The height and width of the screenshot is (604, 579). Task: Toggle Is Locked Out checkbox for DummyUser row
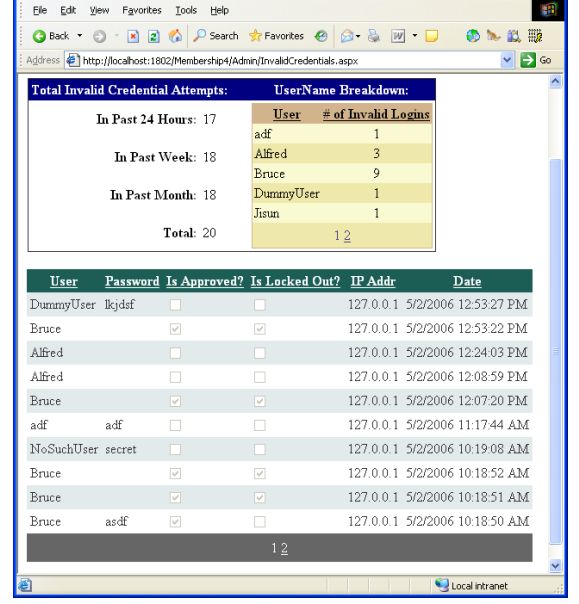[x=260, y=305]
